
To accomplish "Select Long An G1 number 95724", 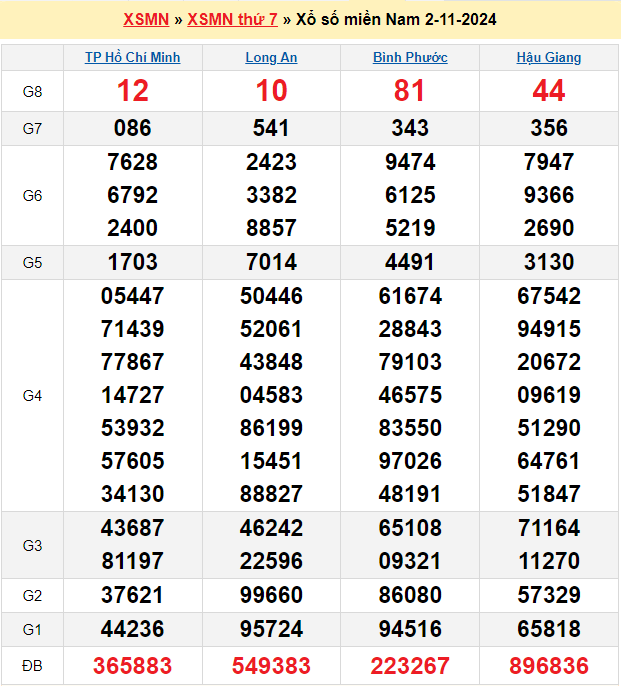I will pos(271,629).
